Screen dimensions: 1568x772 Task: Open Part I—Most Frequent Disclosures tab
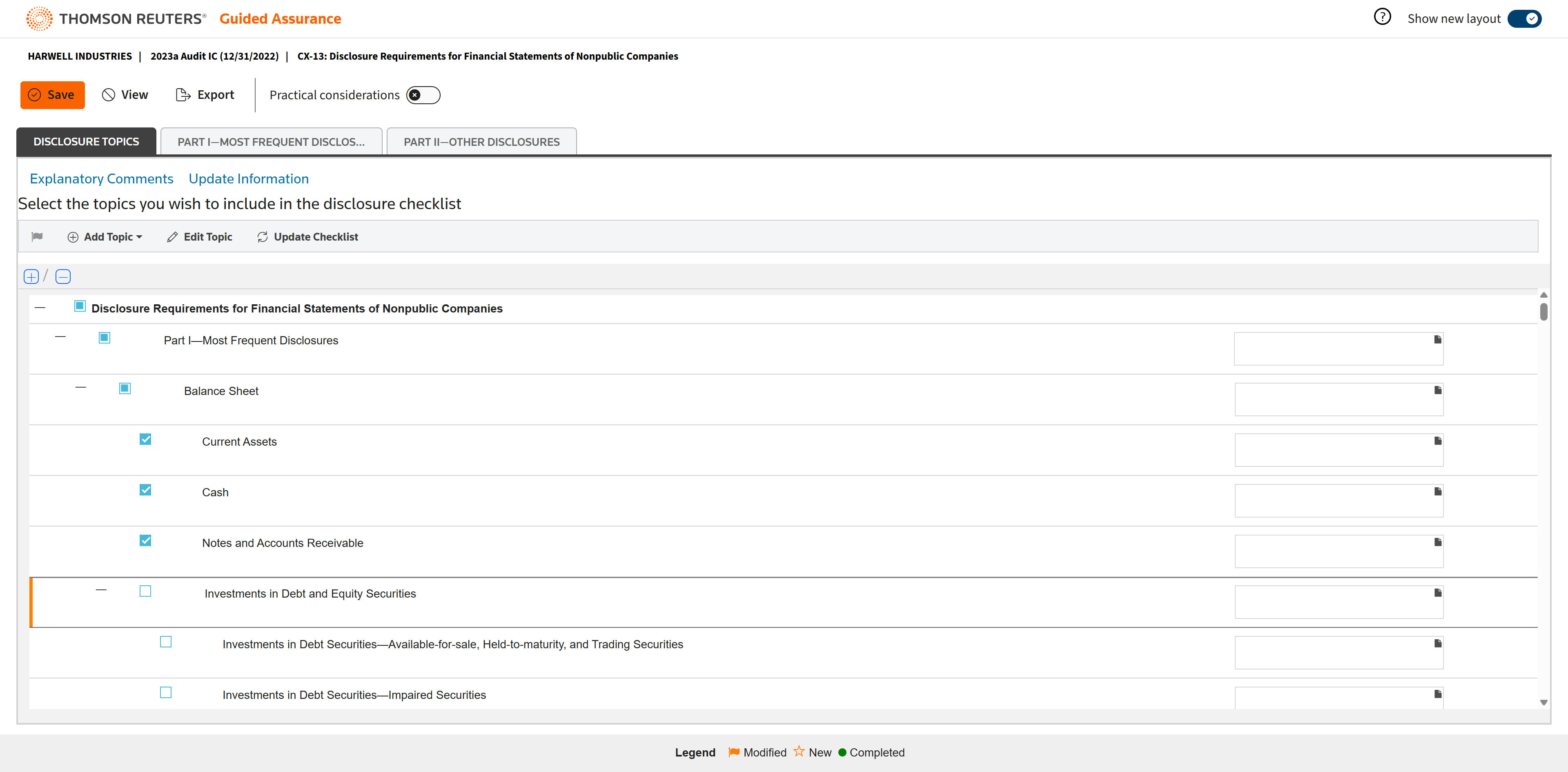click(x=271, y=142)
